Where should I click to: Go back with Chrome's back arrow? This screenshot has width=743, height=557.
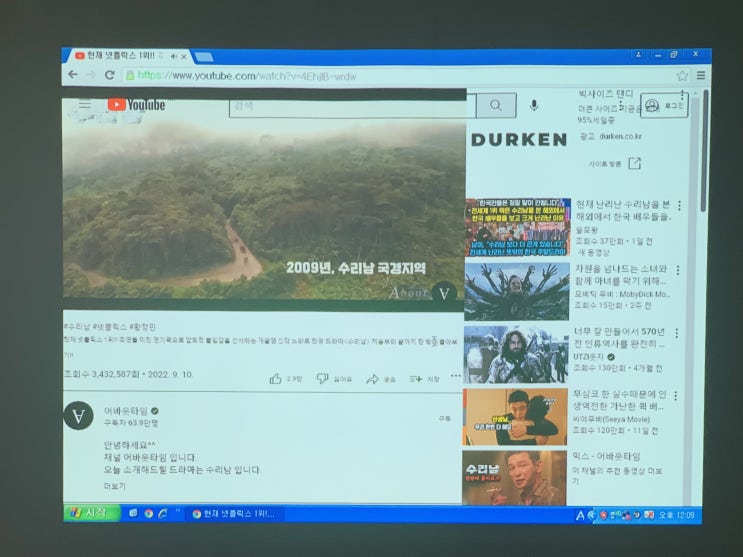(73, 74)
